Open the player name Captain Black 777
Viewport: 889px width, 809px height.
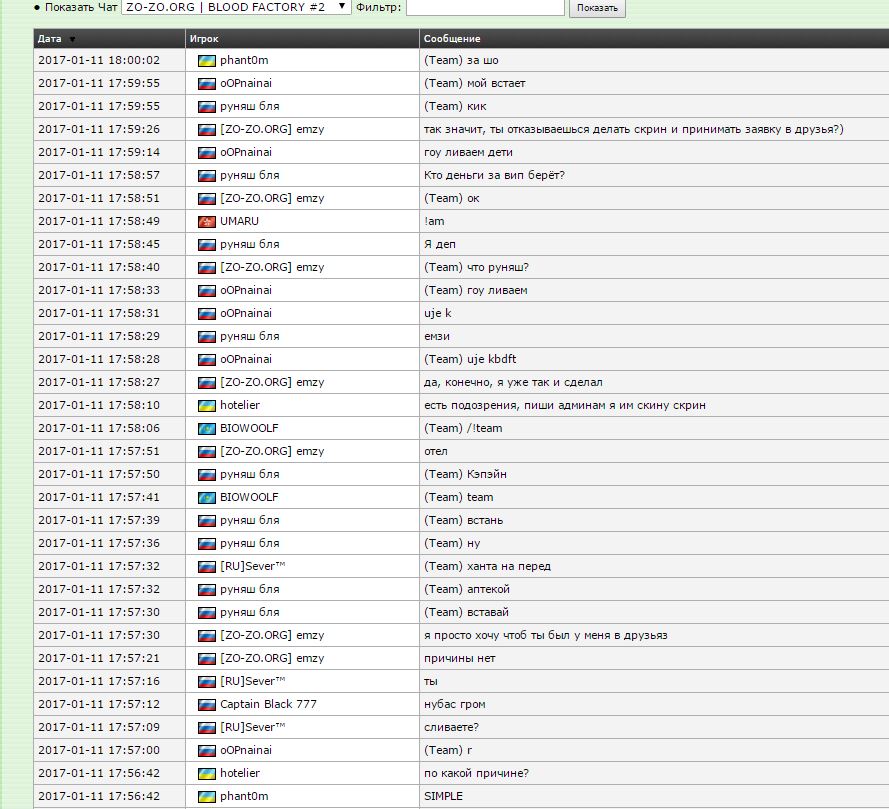coord(268,704)
